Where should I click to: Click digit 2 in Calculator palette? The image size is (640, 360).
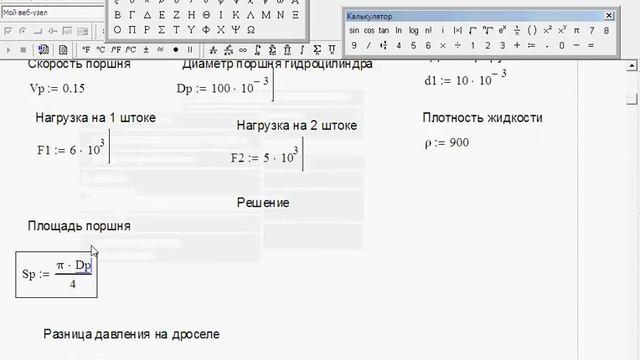coord(487,45)
